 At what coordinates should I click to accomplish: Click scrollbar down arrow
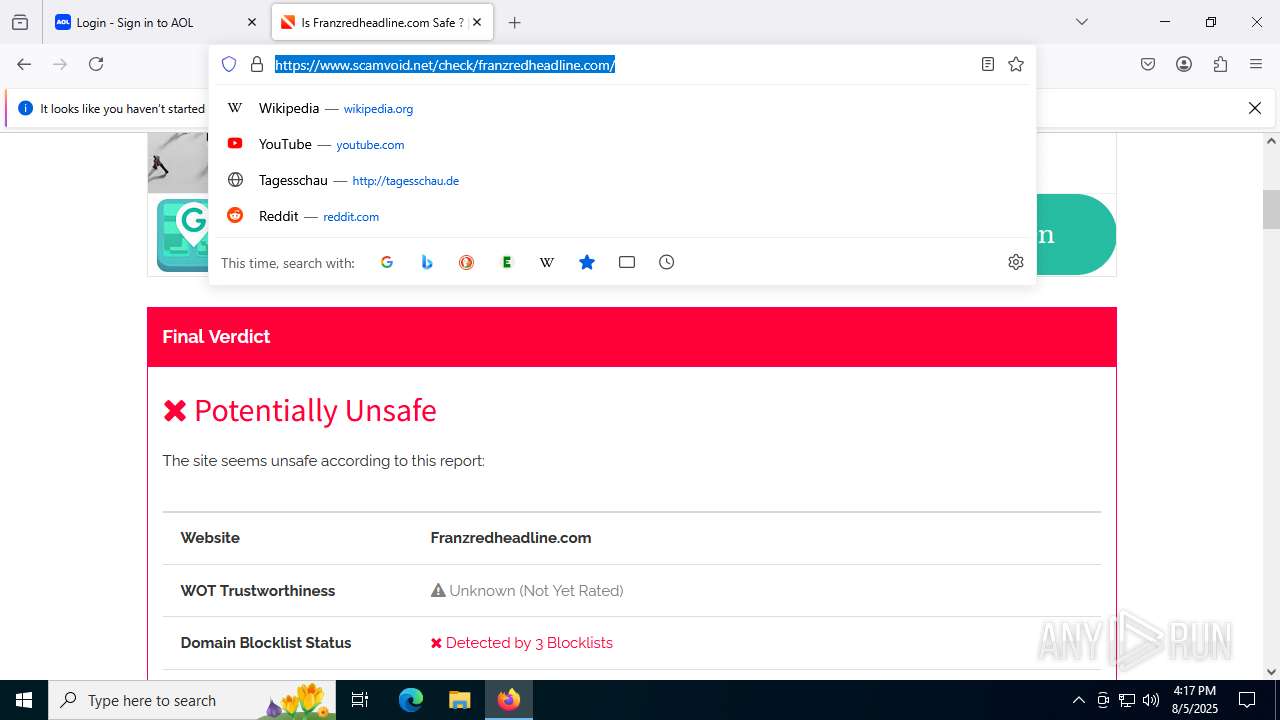pos(1271,672)
